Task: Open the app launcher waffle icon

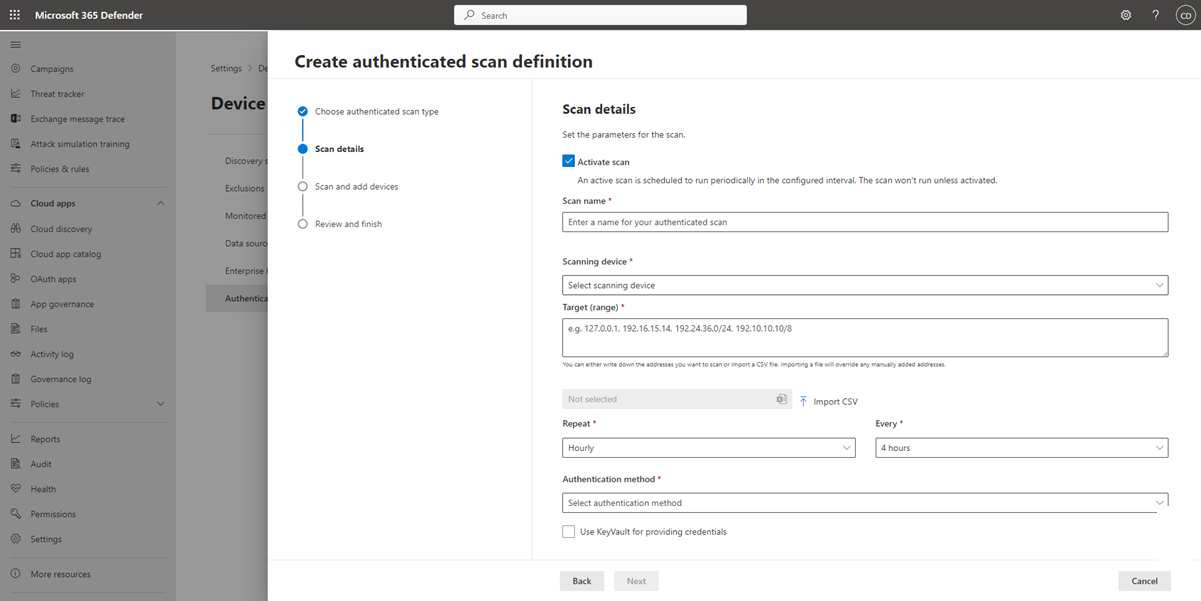Action: pos(15,15)
